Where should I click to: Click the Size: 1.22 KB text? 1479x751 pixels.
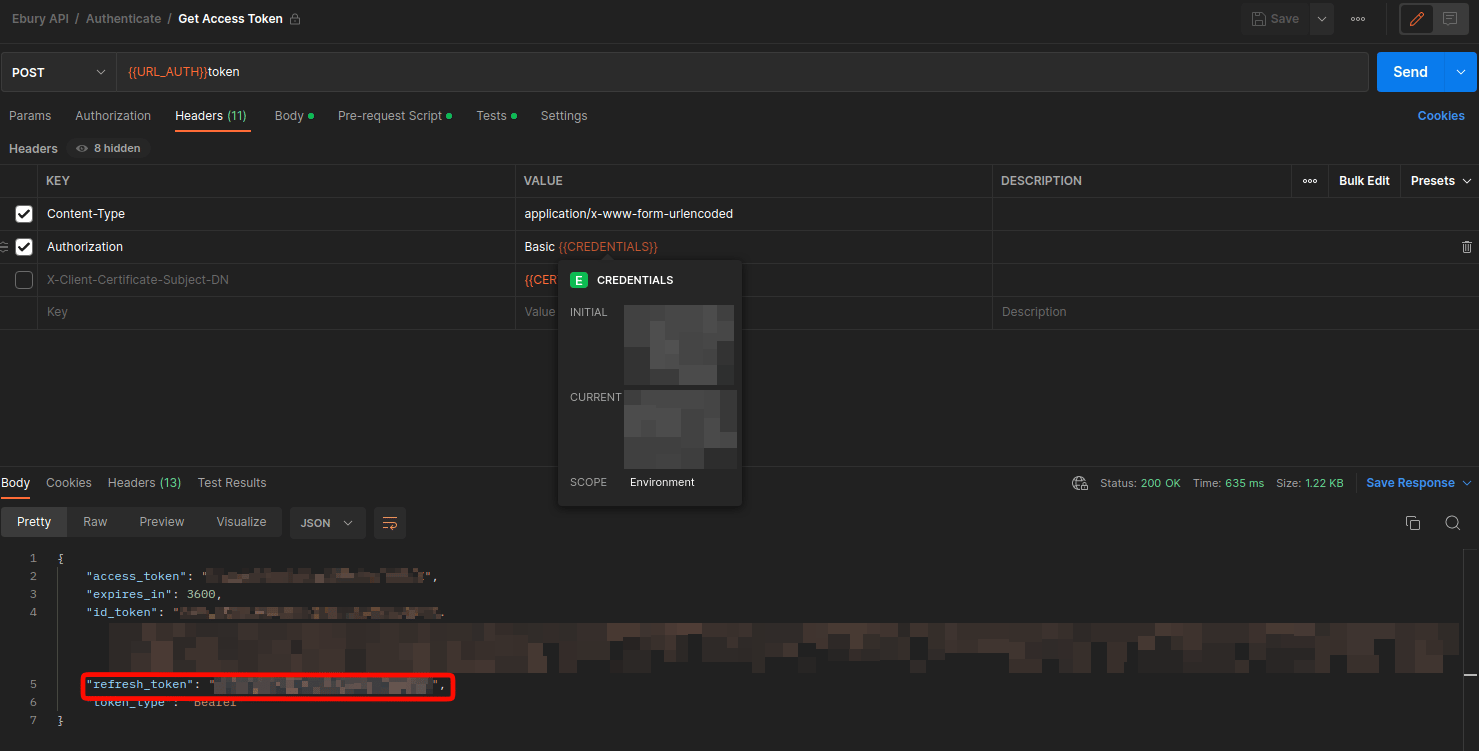[x=1310, y=483]
